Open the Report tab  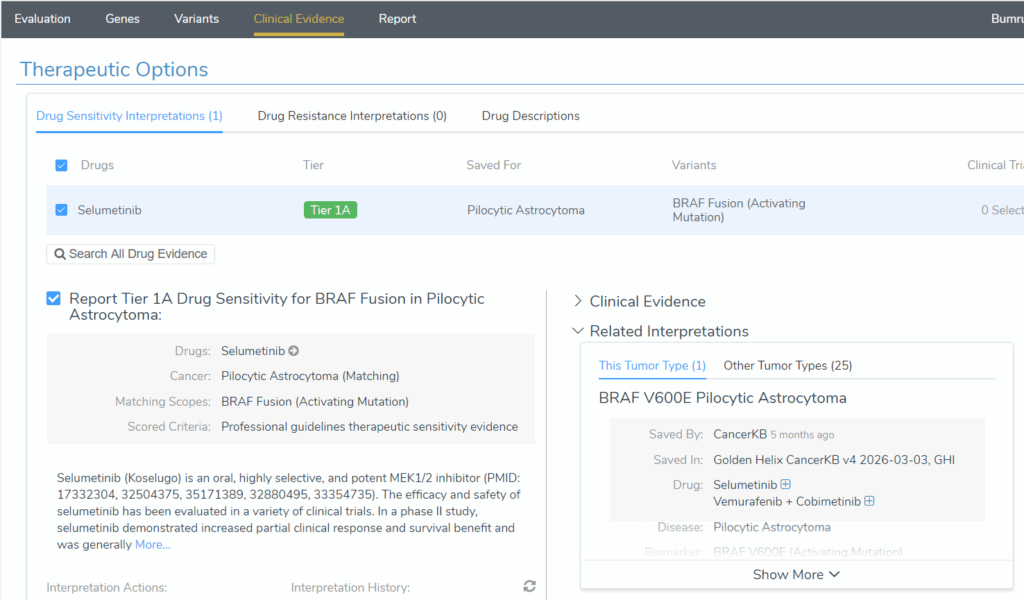[397, 19]
